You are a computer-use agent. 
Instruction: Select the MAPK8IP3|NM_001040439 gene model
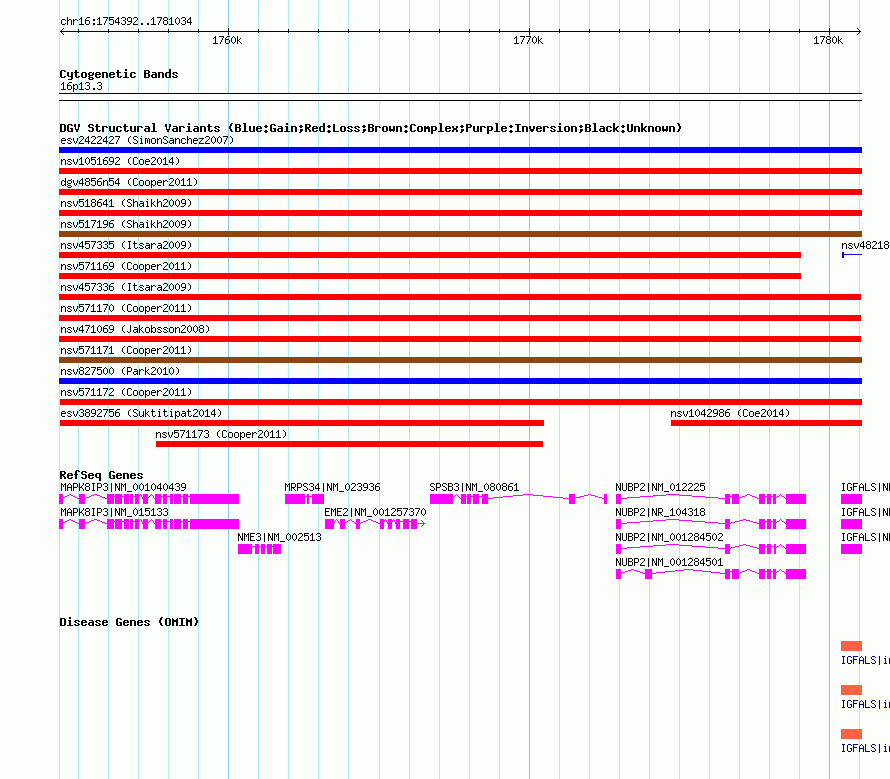149,499
